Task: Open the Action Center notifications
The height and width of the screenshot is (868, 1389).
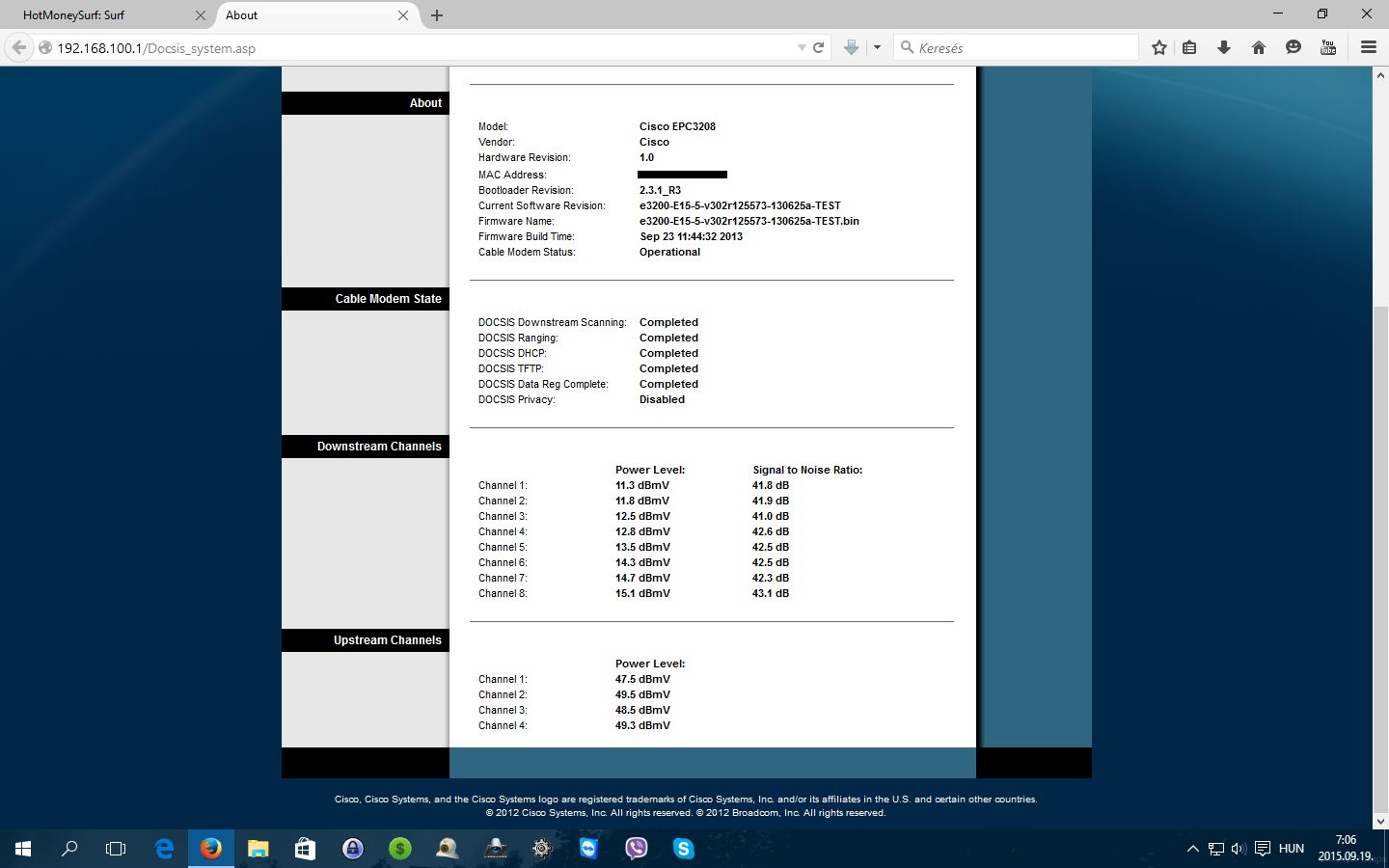Action: tap(1262, 849)
